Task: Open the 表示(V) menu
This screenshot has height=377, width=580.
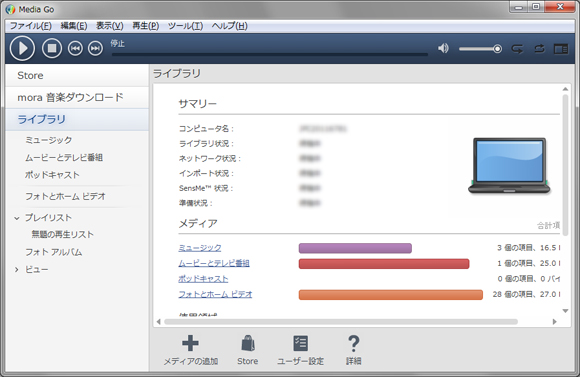Action: coord(110,26)
